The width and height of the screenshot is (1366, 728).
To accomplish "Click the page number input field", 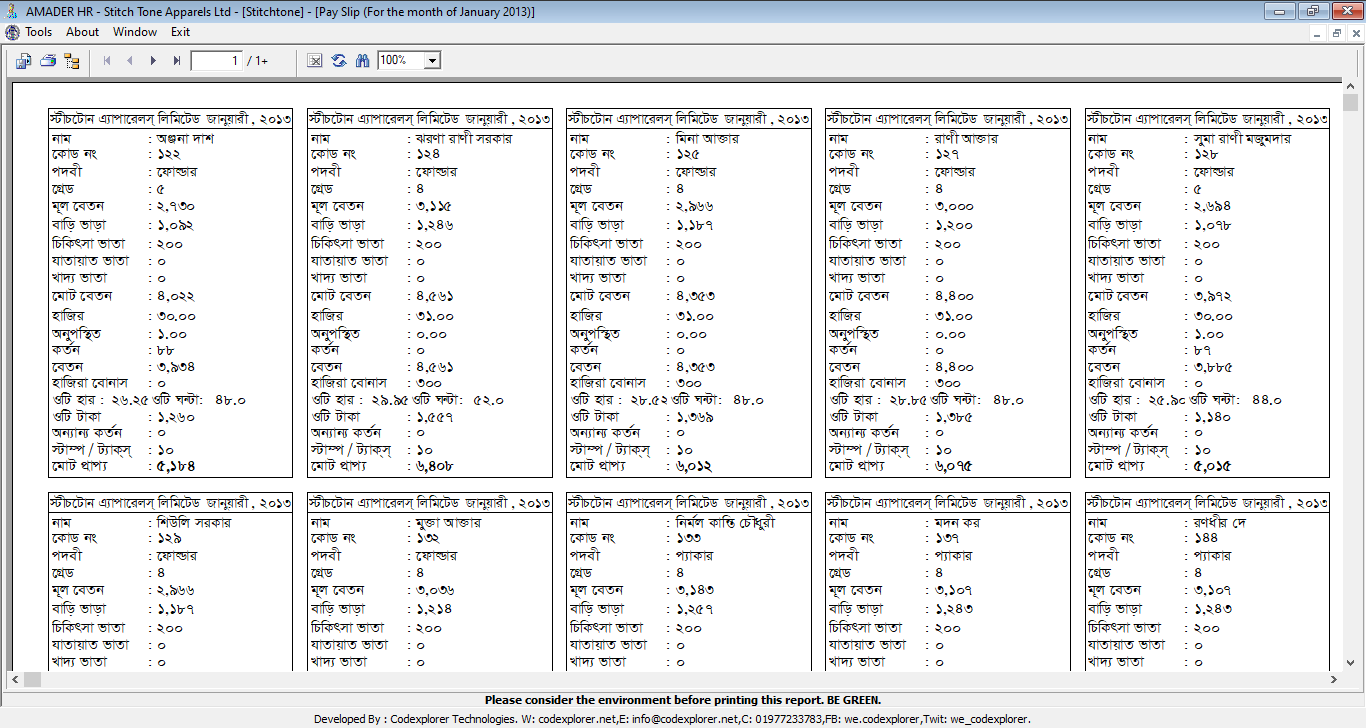I will [x=217, y=61].
